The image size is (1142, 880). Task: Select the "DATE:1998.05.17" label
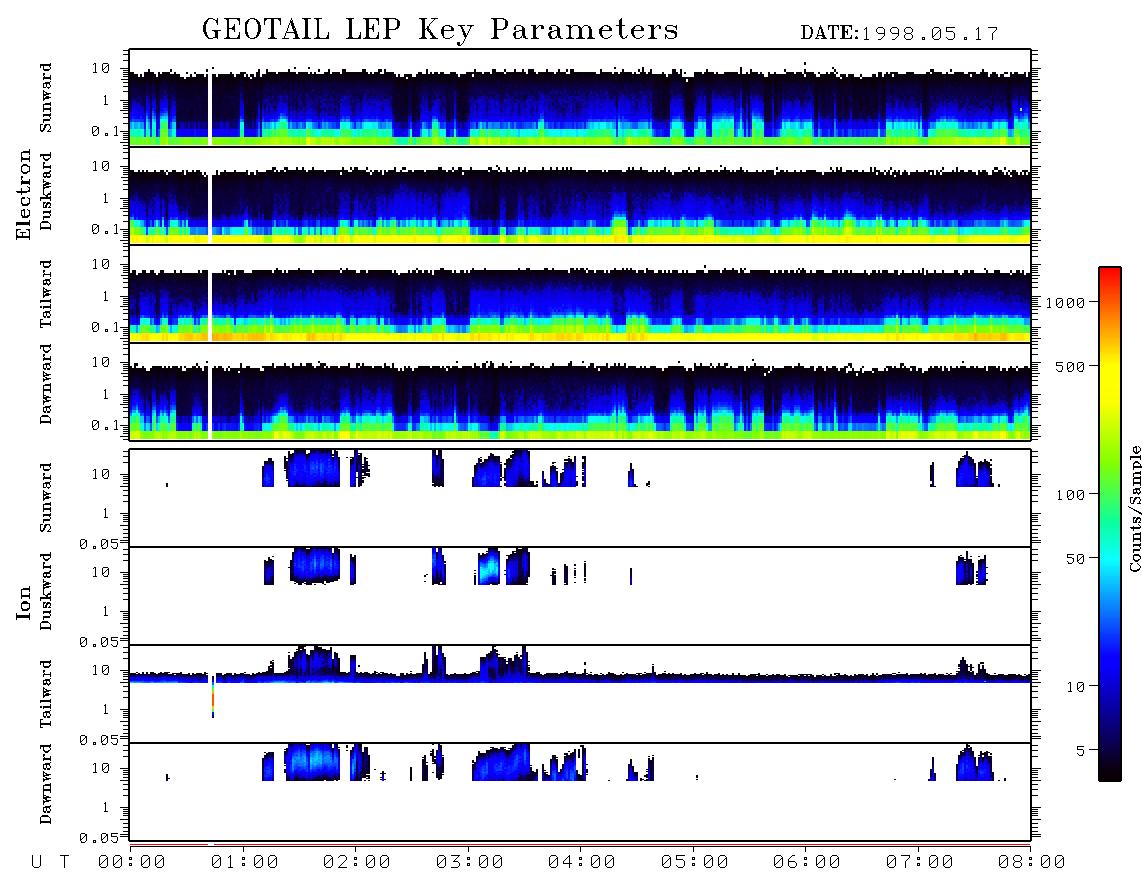pos(899,33)
